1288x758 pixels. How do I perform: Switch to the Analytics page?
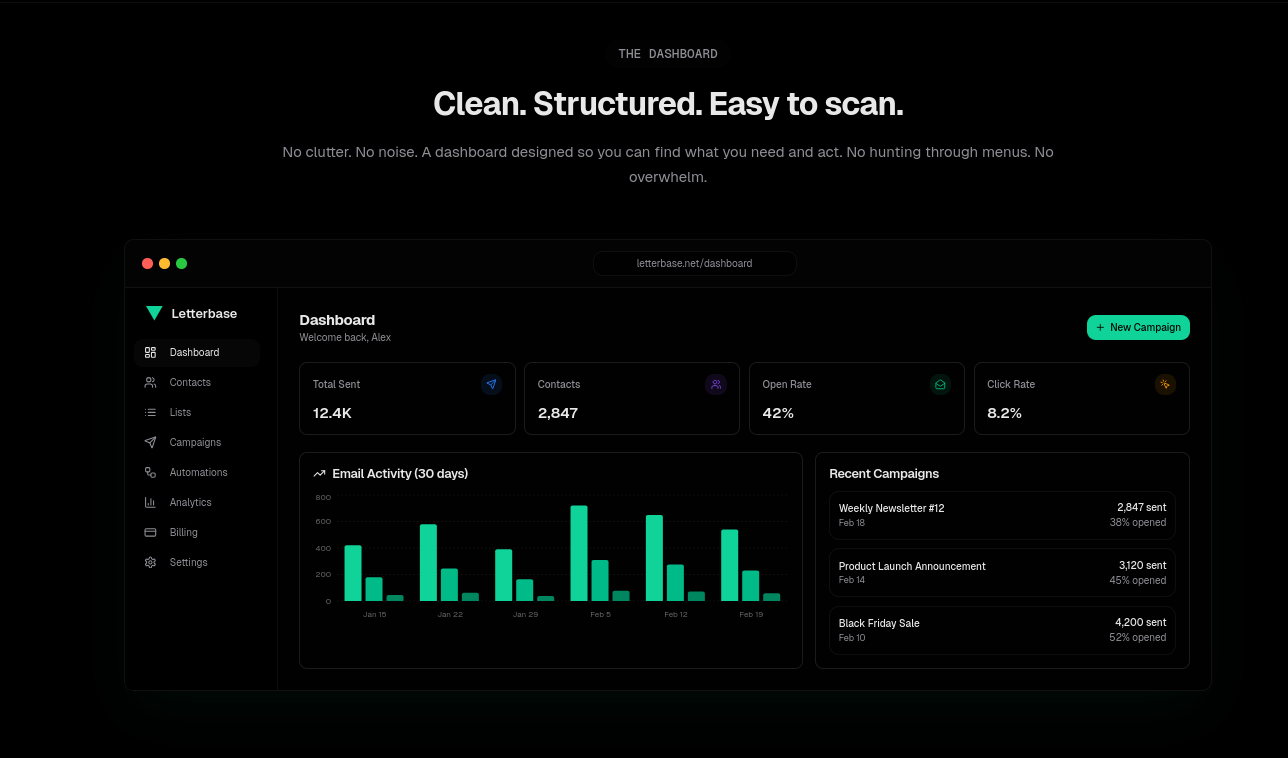pos(197,502)
